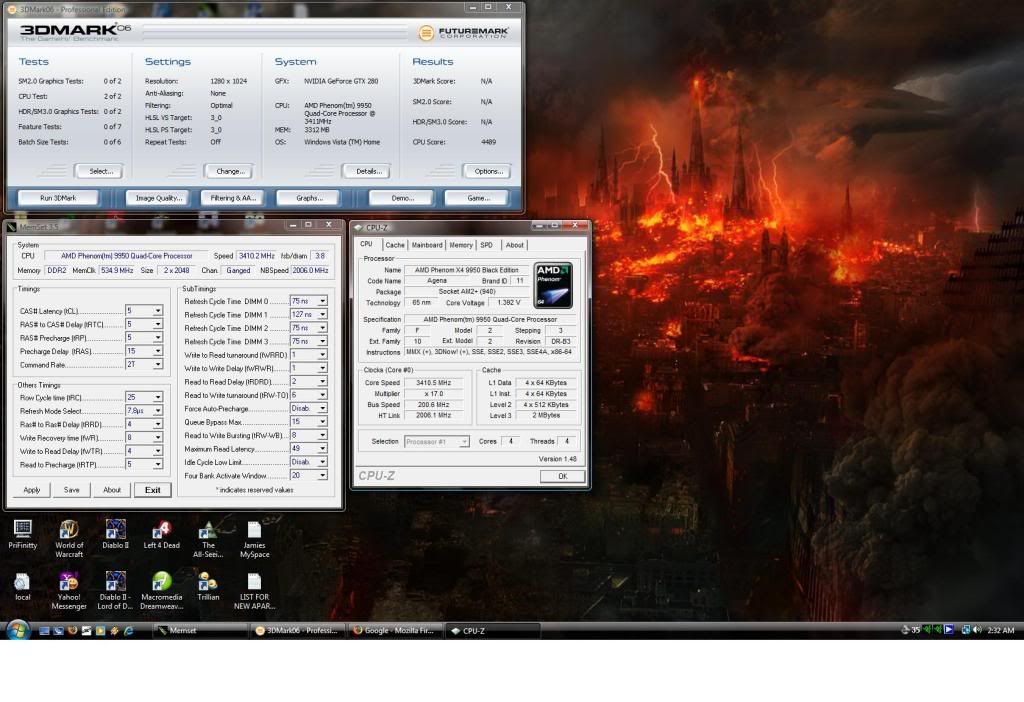Click The All-Seei... desktop shortcut
This screenshot has height=702, width=1024.
click(x=208, y=538)
